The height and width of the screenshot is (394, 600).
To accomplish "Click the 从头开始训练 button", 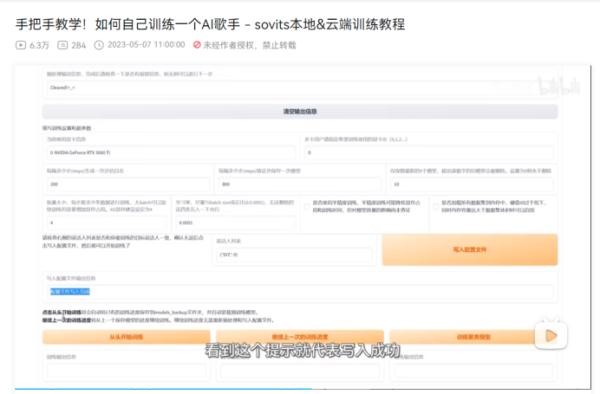I will pyautogui.click(x=126, y=337).
